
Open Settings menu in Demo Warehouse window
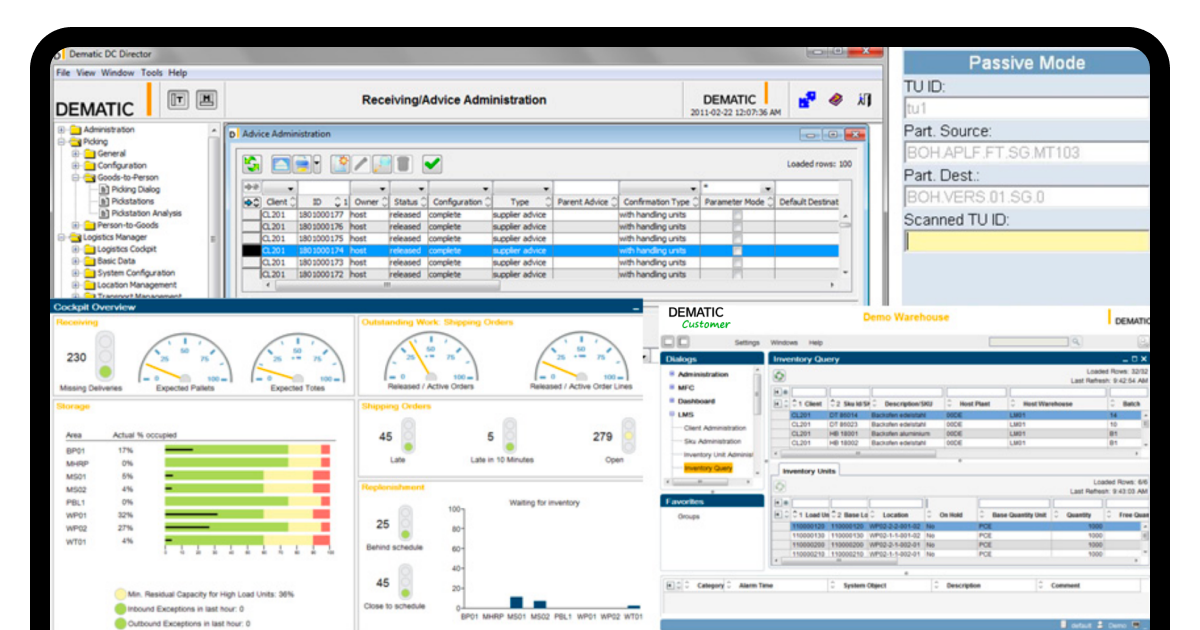pos(747,343)
